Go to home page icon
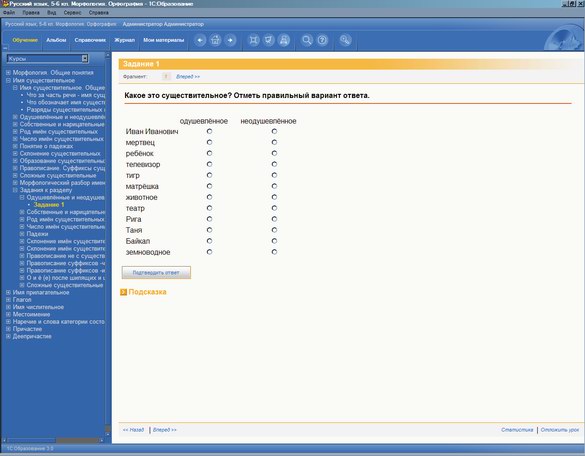The image size is (585, 456). click(x=215, y=40)
